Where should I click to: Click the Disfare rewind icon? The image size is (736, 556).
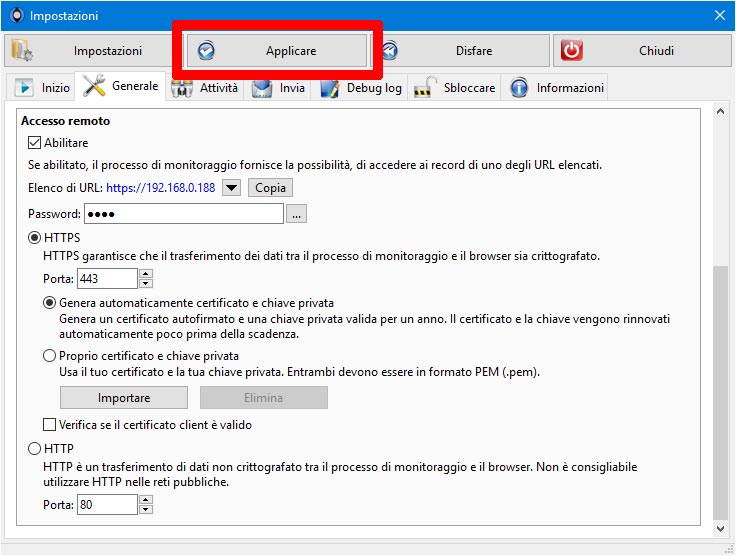[389, 51]
